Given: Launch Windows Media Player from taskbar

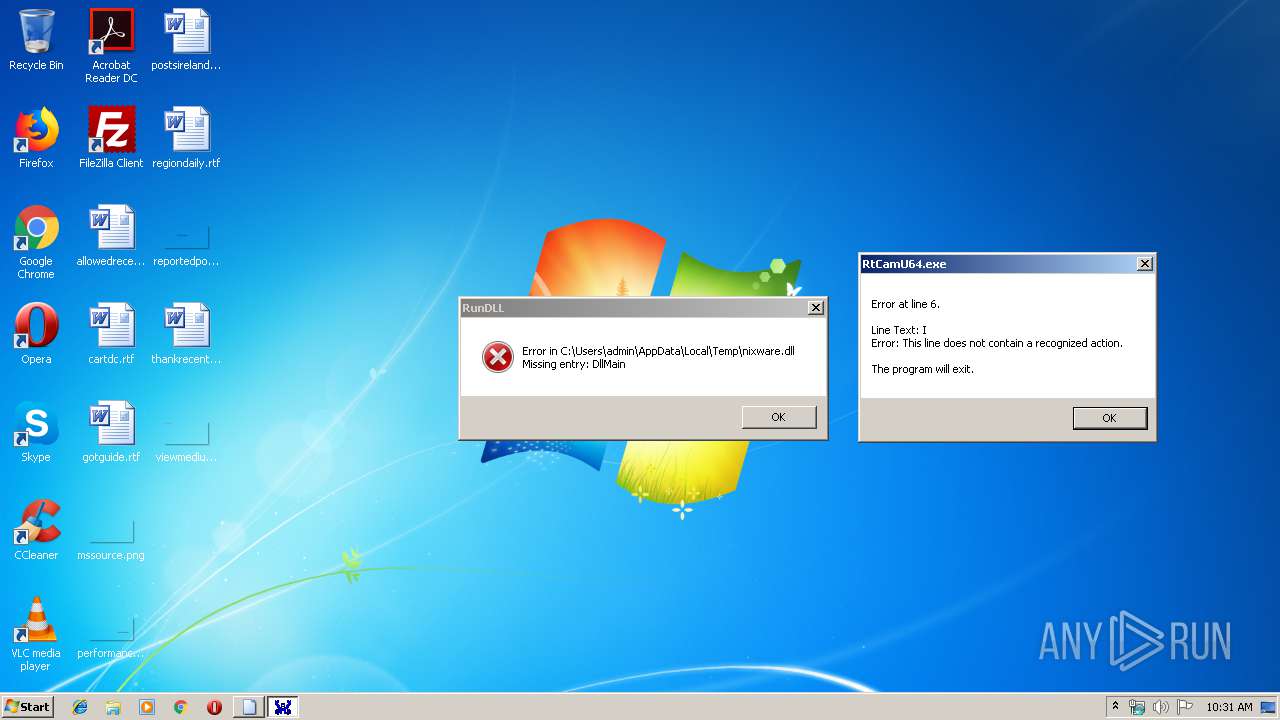Looking at the screenshot, I should [x=147, y=707].
